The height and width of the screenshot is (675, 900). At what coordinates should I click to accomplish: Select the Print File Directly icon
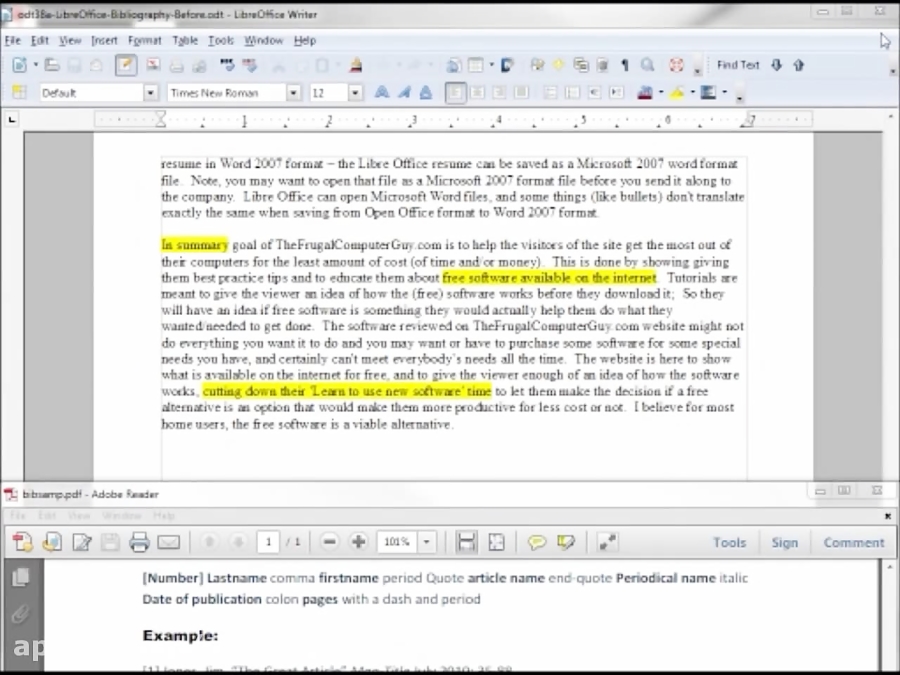[176, 64]
